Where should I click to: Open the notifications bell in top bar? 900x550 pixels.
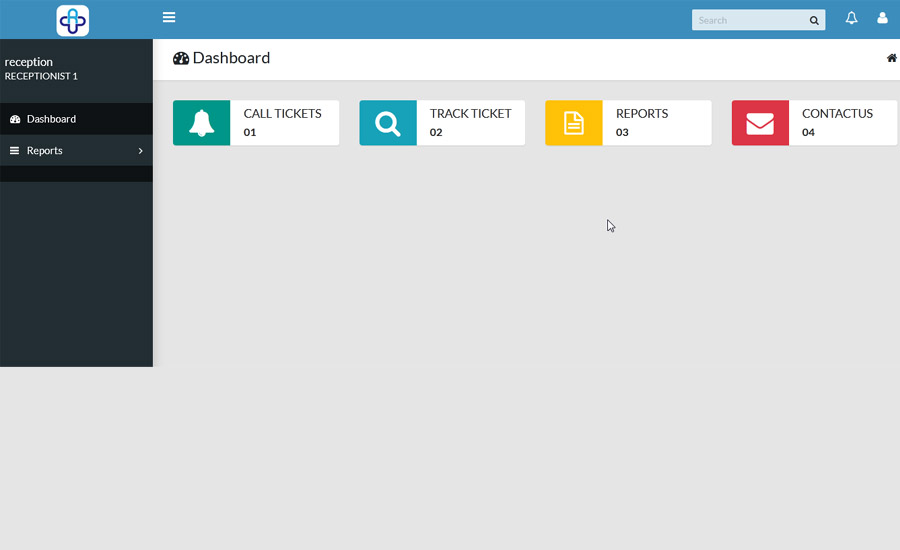point(851,18)
